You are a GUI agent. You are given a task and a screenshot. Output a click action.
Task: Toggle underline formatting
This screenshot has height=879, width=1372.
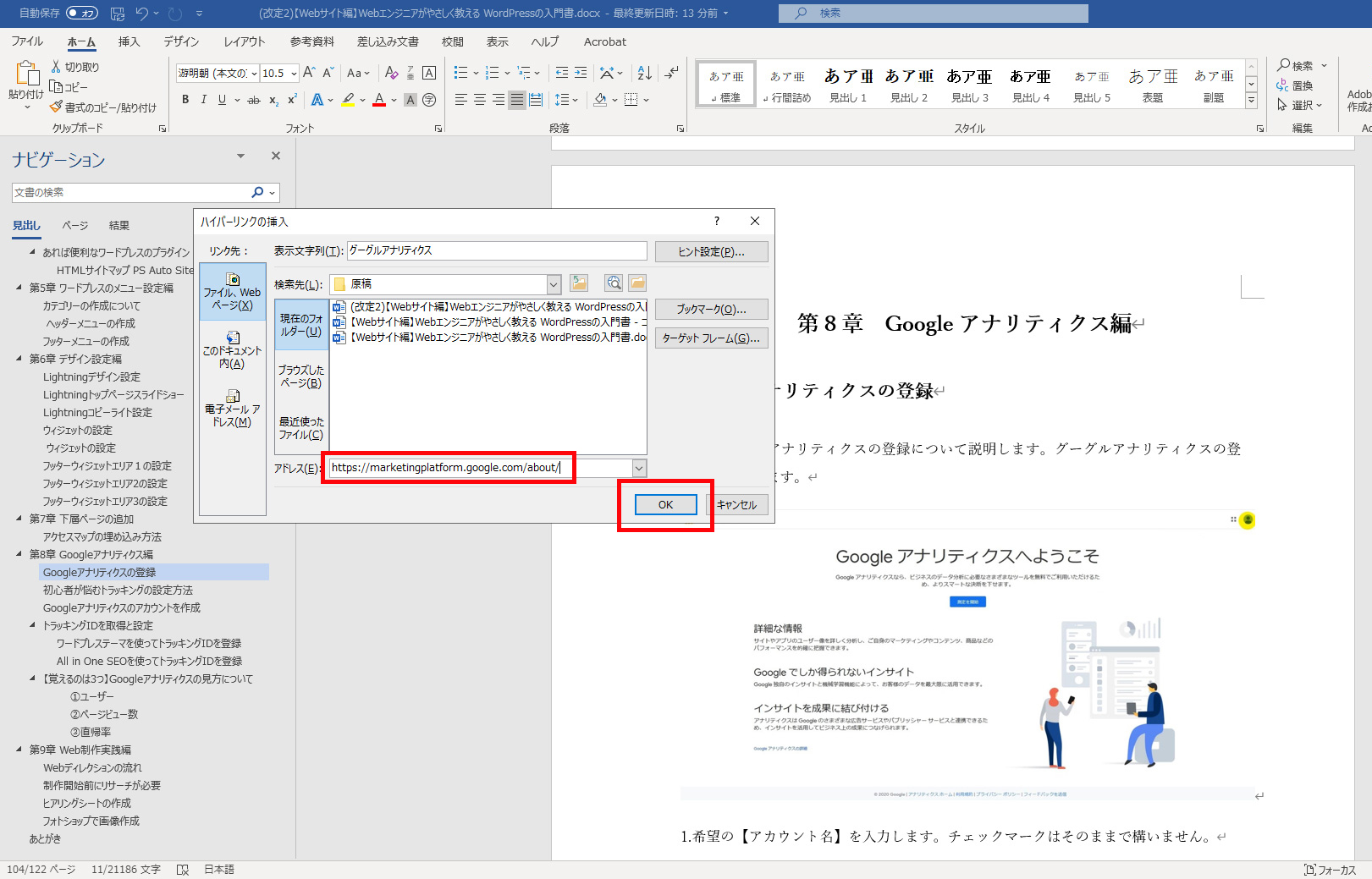click(222, 100)
